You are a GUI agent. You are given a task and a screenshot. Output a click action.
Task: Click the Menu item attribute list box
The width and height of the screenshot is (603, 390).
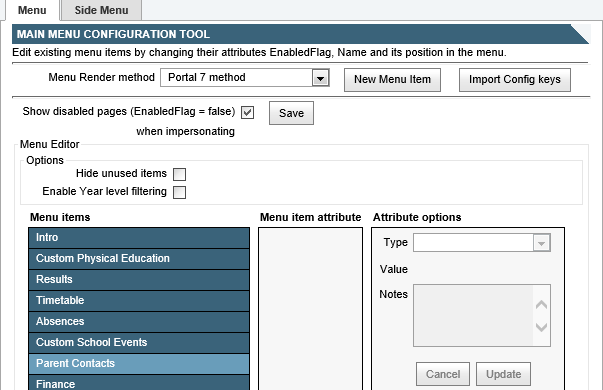(310, 309)
